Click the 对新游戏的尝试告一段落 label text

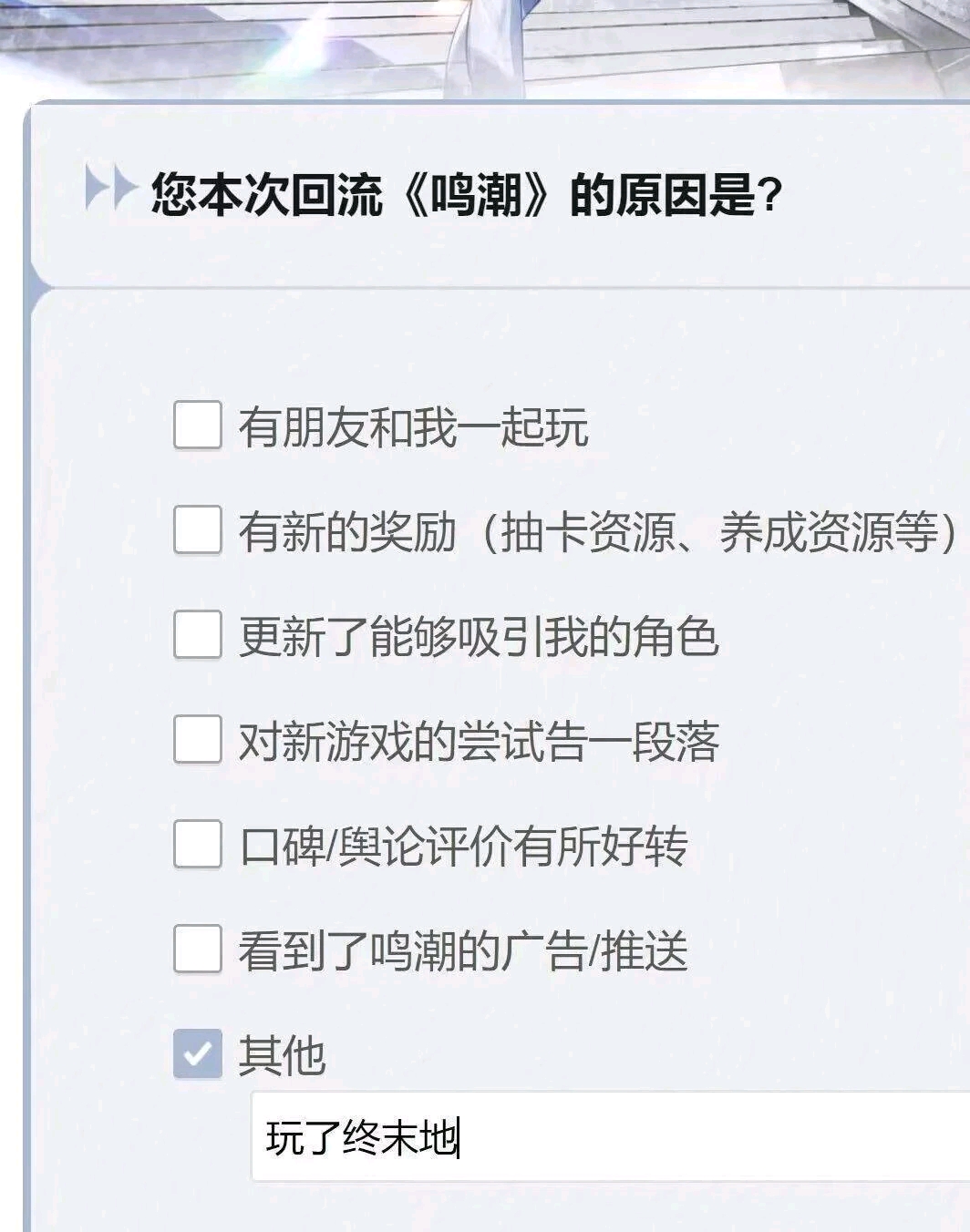[x=478, y=741]
